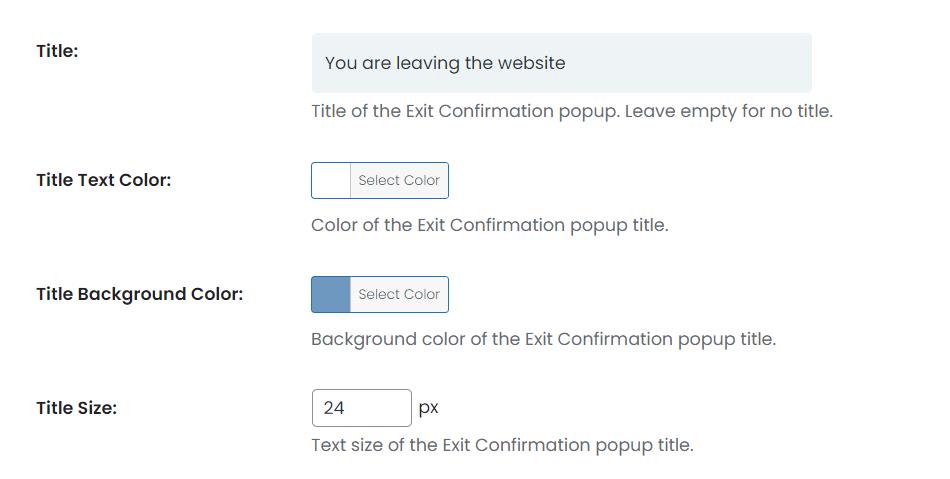Click "Title of the Exit Confirmation popup" hint
Viewport: 950px width, 479px height.
pos(465,111)
